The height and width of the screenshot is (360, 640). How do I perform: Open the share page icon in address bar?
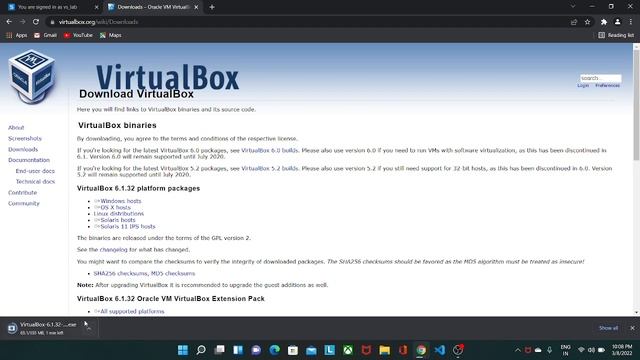574,22
